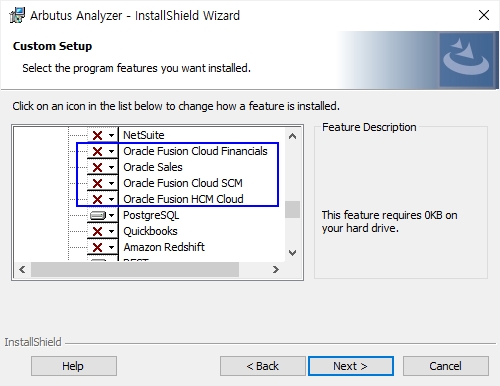Select Amazon Redshift in the feature list
500x386 pixels.
pos(164,247)
